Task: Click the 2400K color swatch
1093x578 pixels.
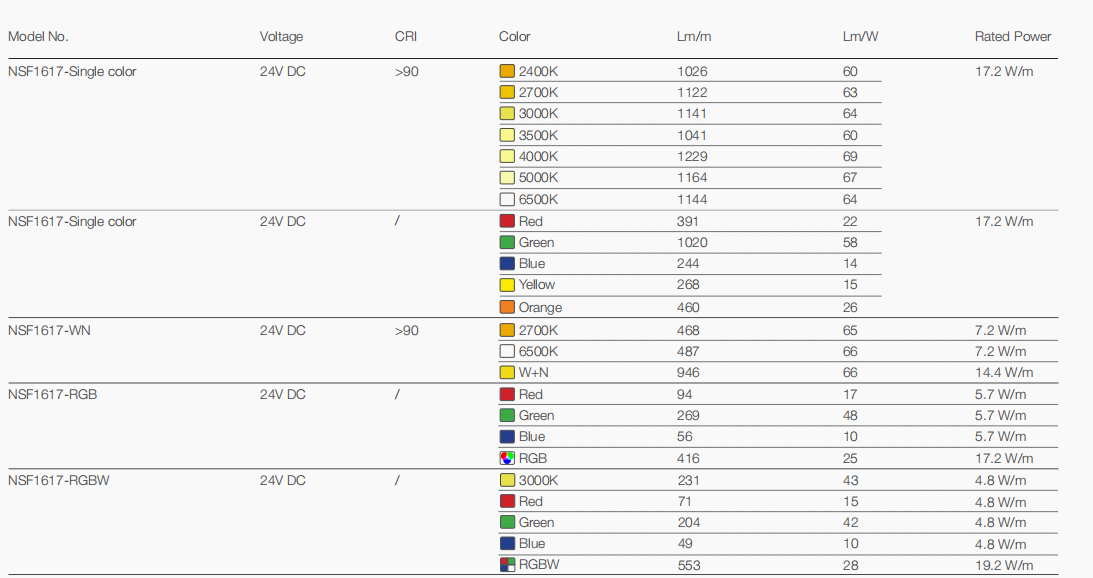Action: coord(507,71)
